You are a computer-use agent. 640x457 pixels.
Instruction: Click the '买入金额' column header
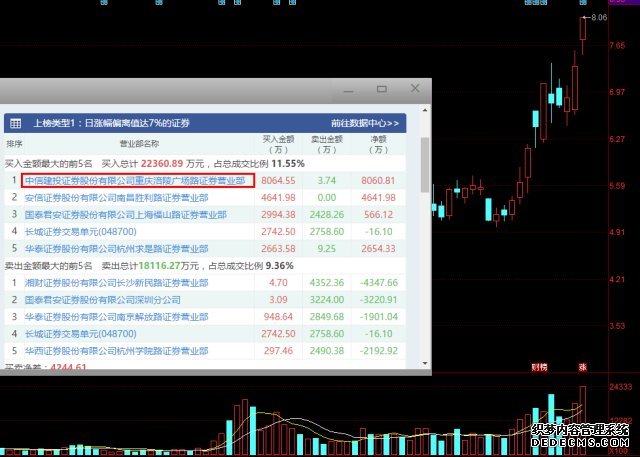coord(279,144)
